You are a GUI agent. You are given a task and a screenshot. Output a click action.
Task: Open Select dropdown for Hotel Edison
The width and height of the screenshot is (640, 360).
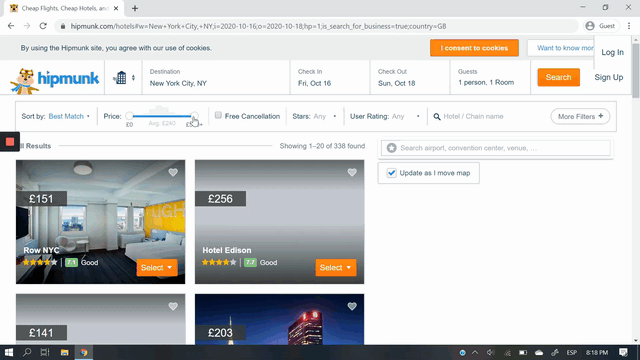336,268
